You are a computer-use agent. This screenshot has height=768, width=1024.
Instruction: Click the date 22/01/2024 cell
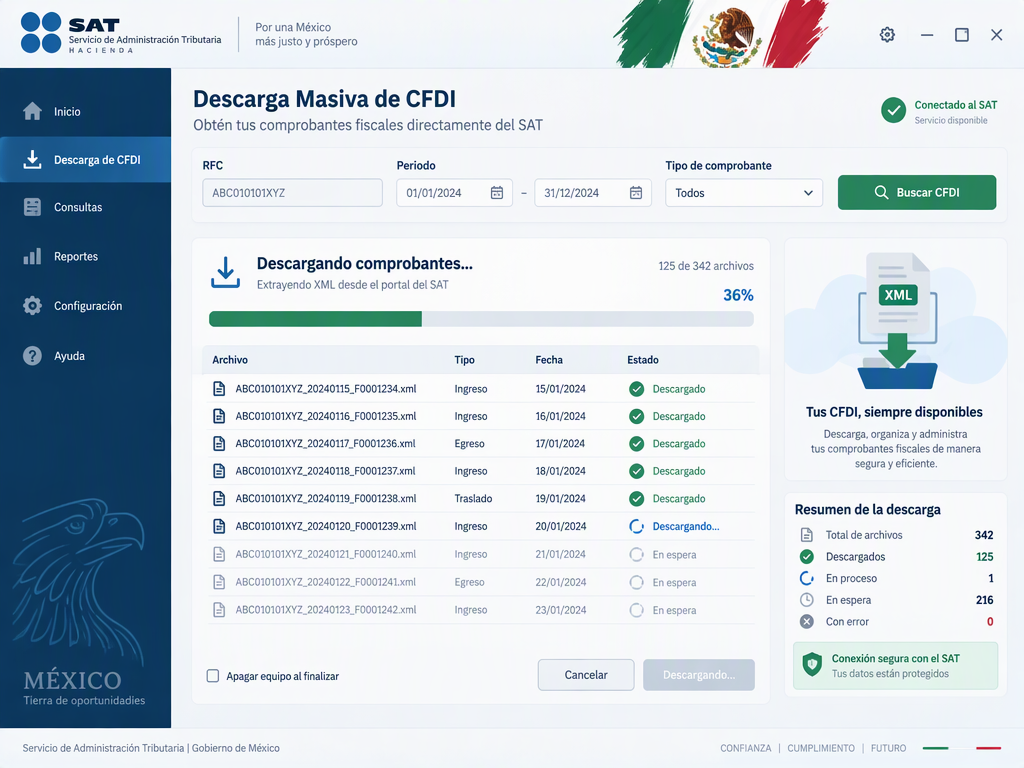point(560,583)
